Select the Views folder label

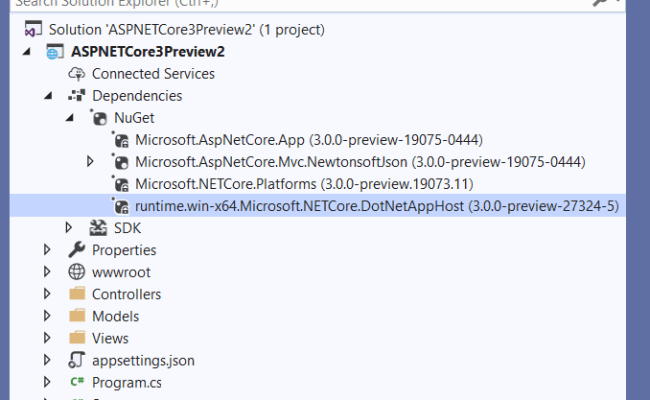(110, 338)
